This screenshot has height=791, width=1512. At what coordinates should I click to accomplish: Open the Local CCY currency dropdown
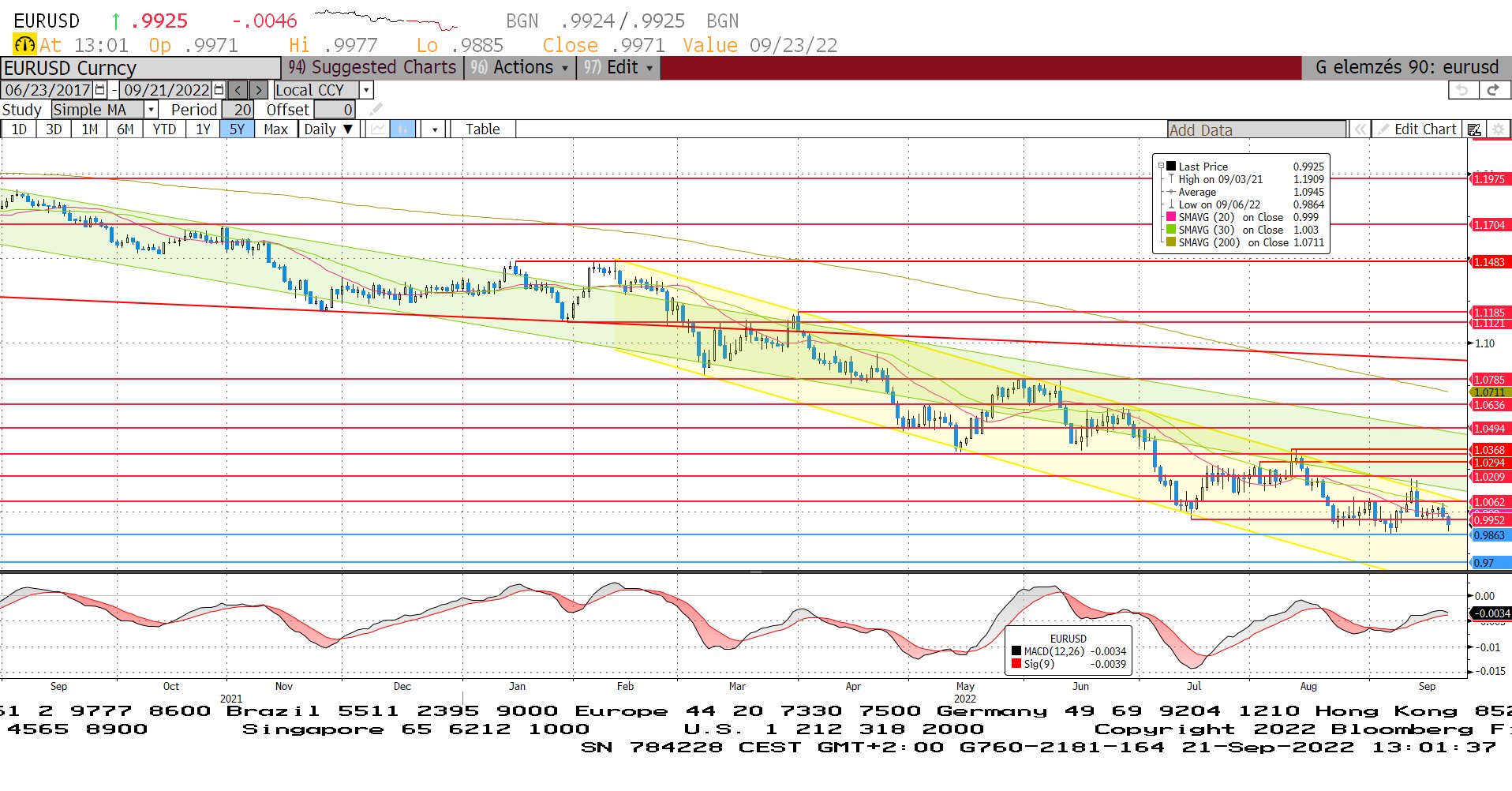tap(366, 90)
